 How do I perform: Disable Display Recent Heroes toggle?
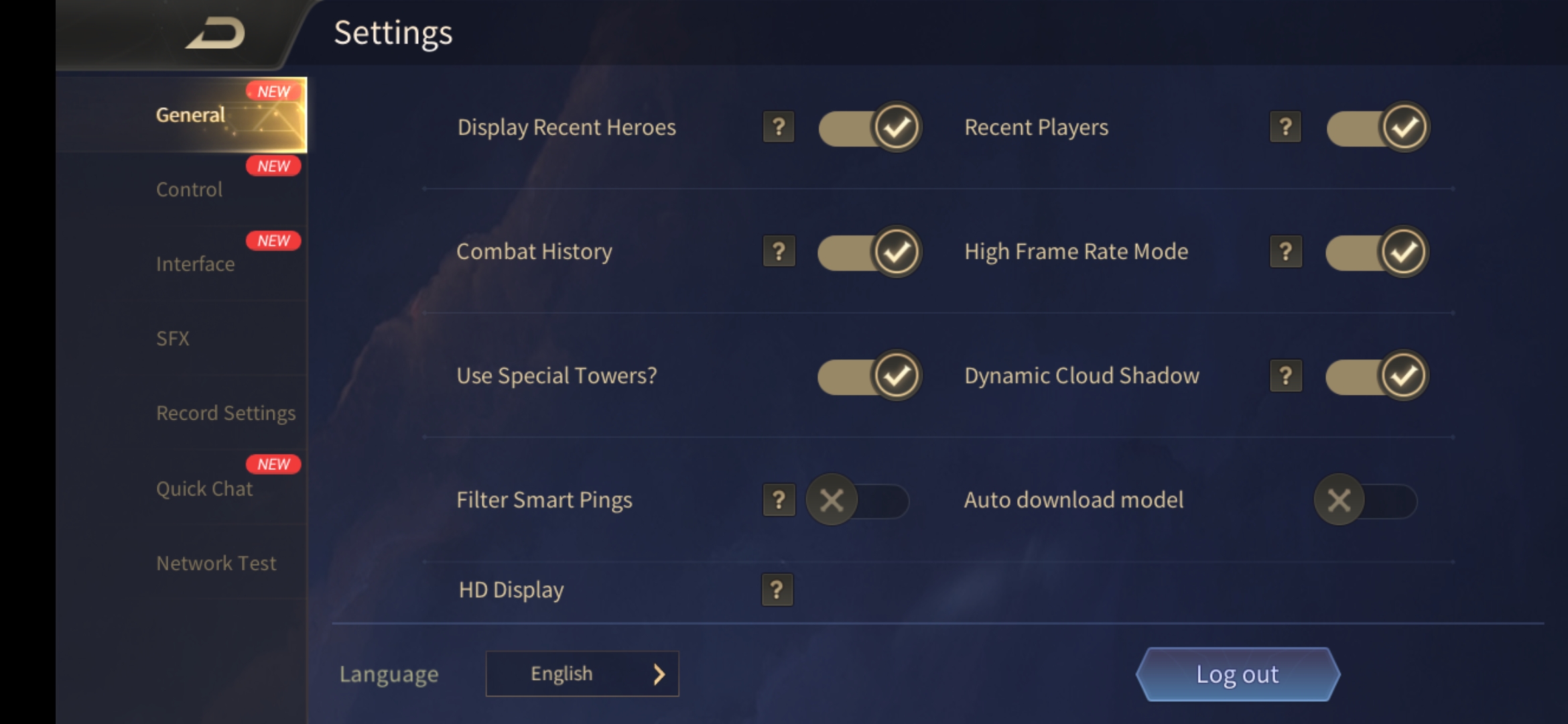(870, 127)
